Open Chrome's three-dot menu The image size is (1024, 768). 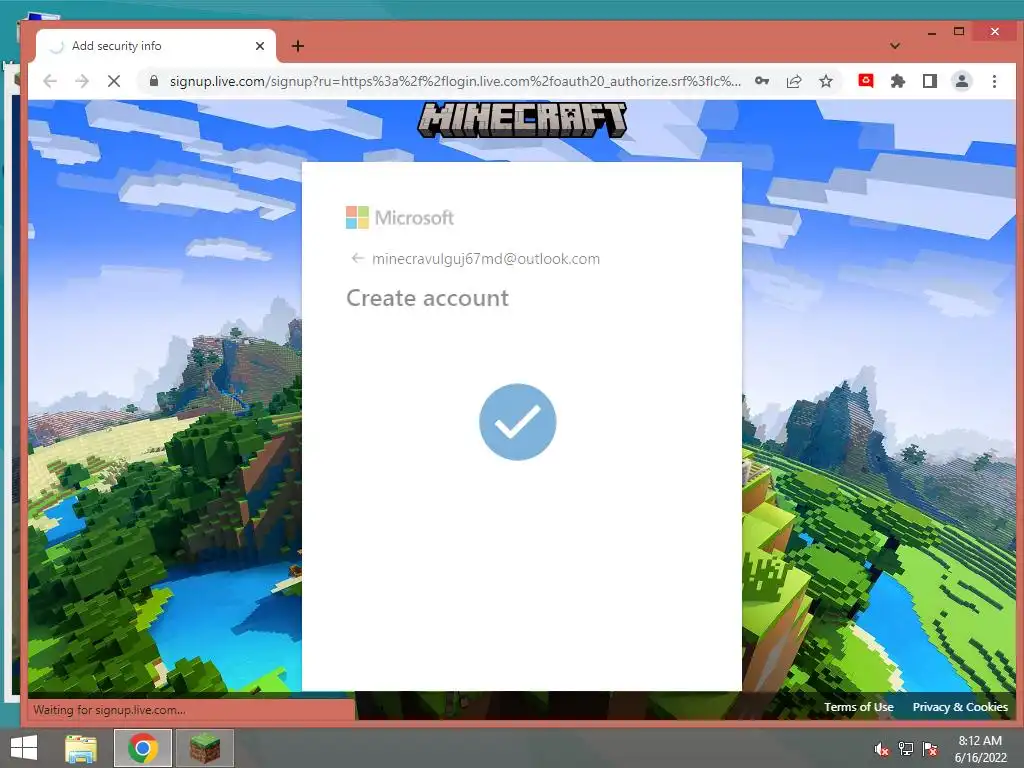994,81
